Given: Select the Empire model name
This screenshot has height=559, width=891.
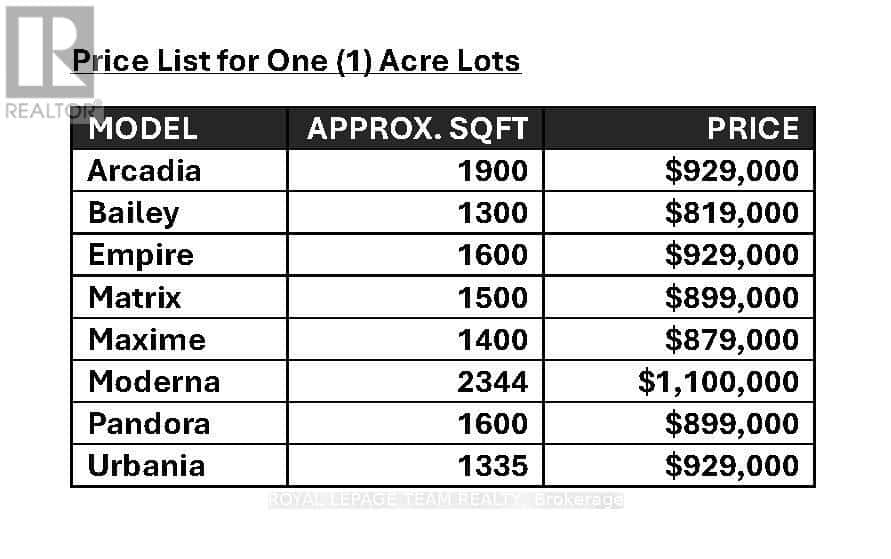Looking at the screenshot, I should 141,255.
